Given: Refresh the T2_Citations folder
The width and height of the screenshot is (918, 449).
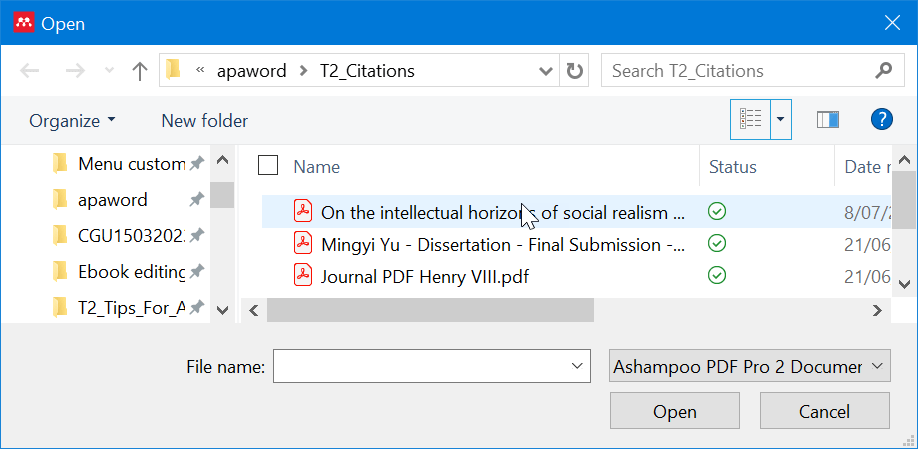Looking at the screenshot, I should pyautogui.click(x=574, y=71).
